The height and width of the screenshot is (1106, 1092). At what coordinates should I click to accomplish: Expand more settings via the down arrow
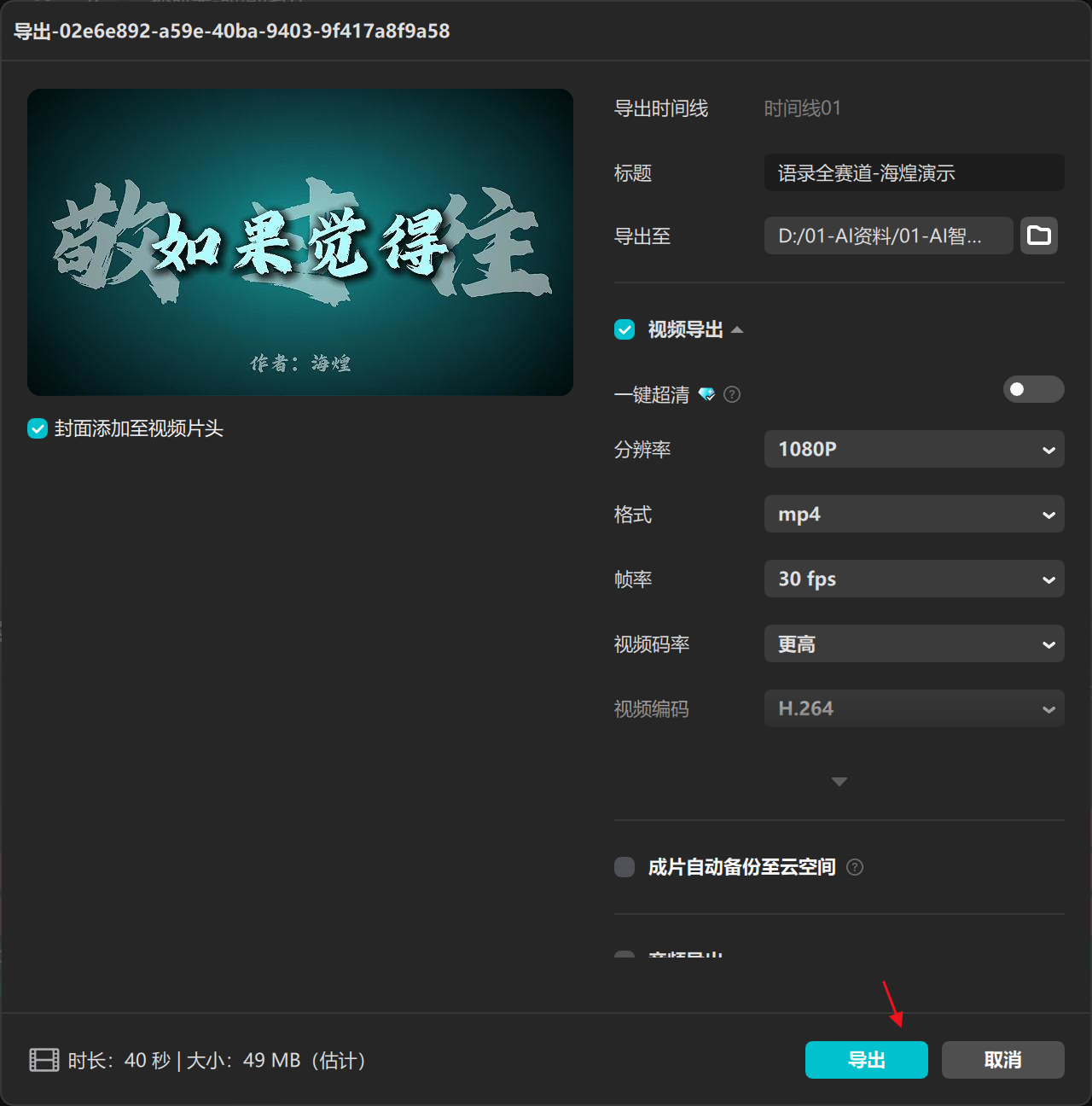tap(839, 781)
